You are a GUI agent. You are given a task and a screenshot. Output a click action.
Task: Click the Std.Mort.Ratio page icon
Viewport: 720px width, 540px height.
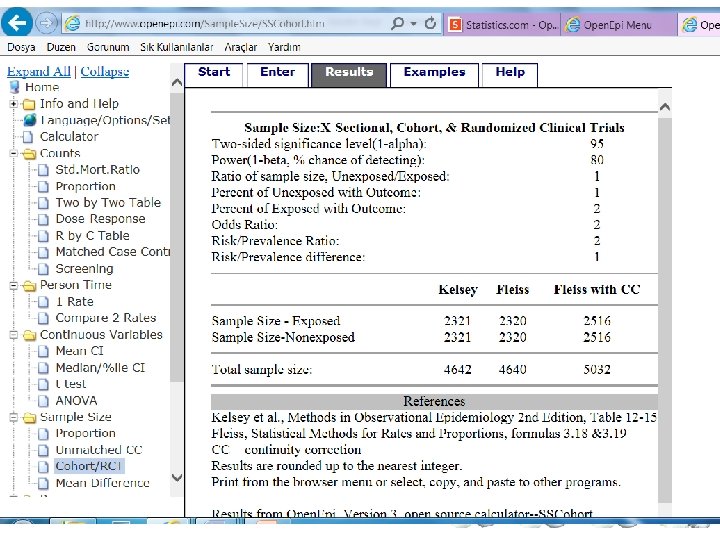[43, 170]
